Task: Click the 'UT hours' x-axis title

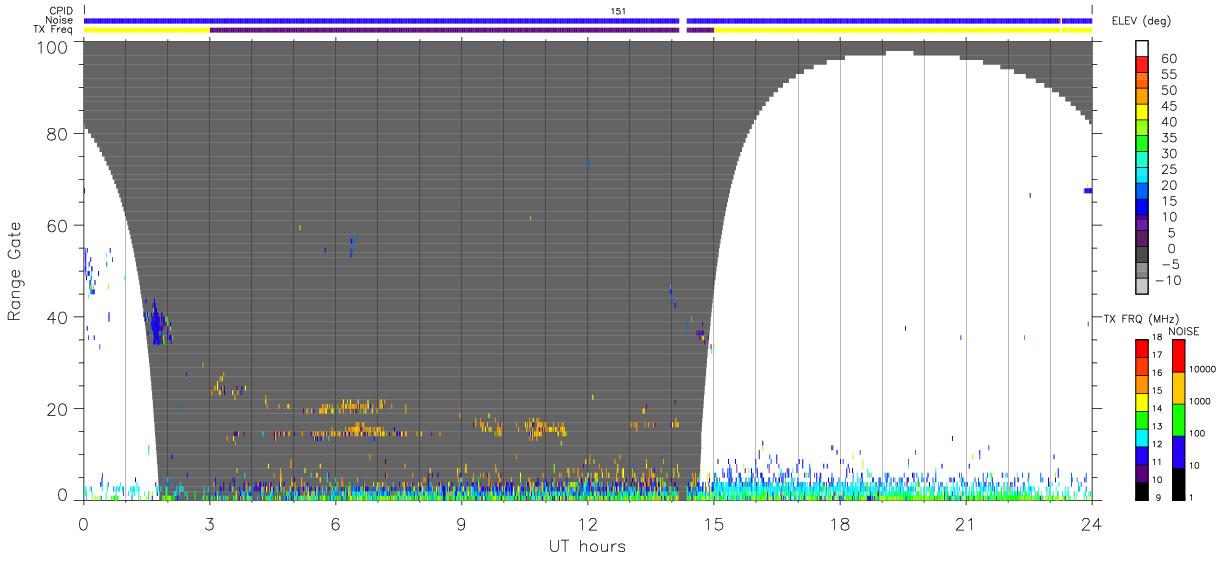Action: 586,547
